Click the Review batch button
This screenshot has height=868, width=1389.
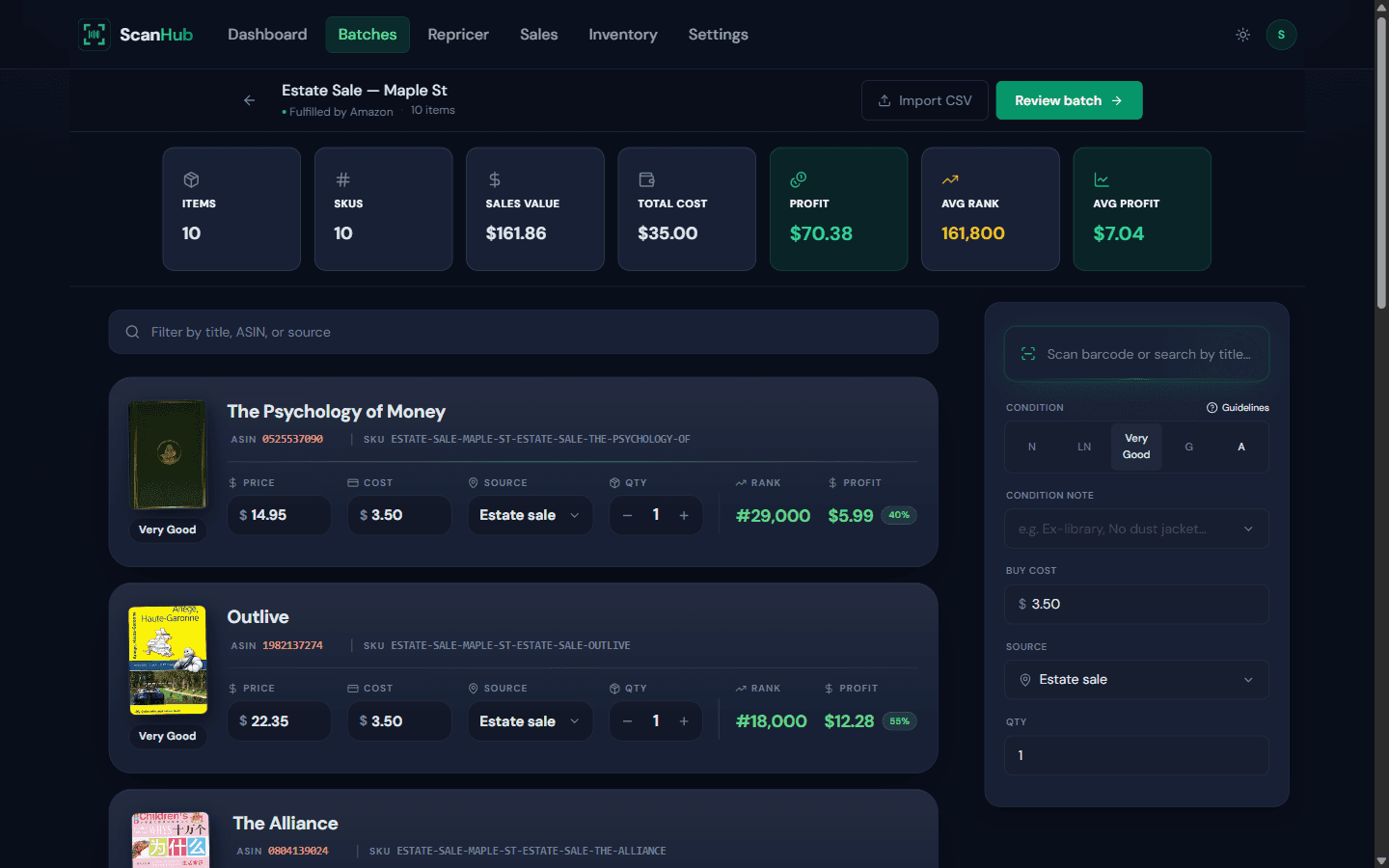(1069, 100)
